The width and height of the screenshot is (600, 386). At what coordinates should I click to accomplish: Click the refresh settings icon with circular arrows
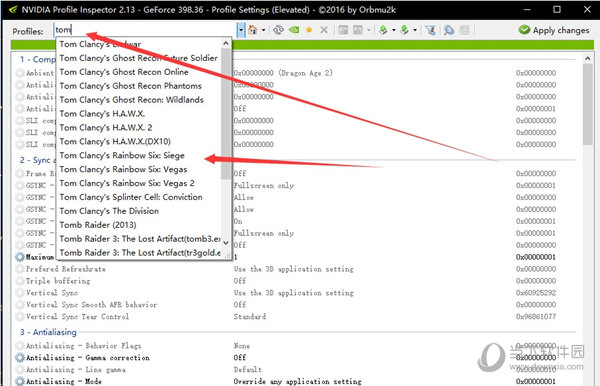[x=278, y=30]
